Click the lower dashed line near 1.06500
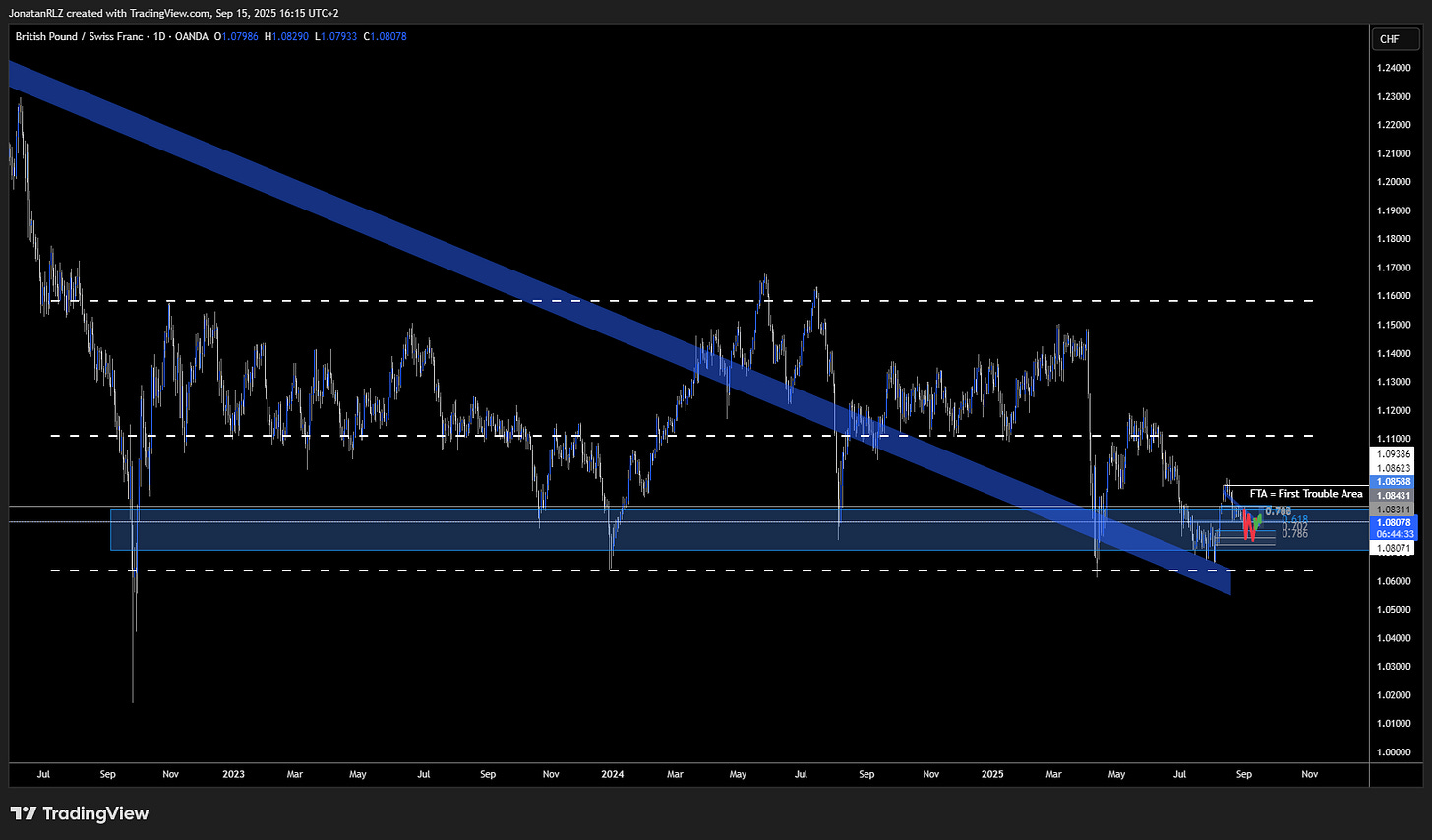The width and height of the screenshot is (1432, 840). coord(682,570)
